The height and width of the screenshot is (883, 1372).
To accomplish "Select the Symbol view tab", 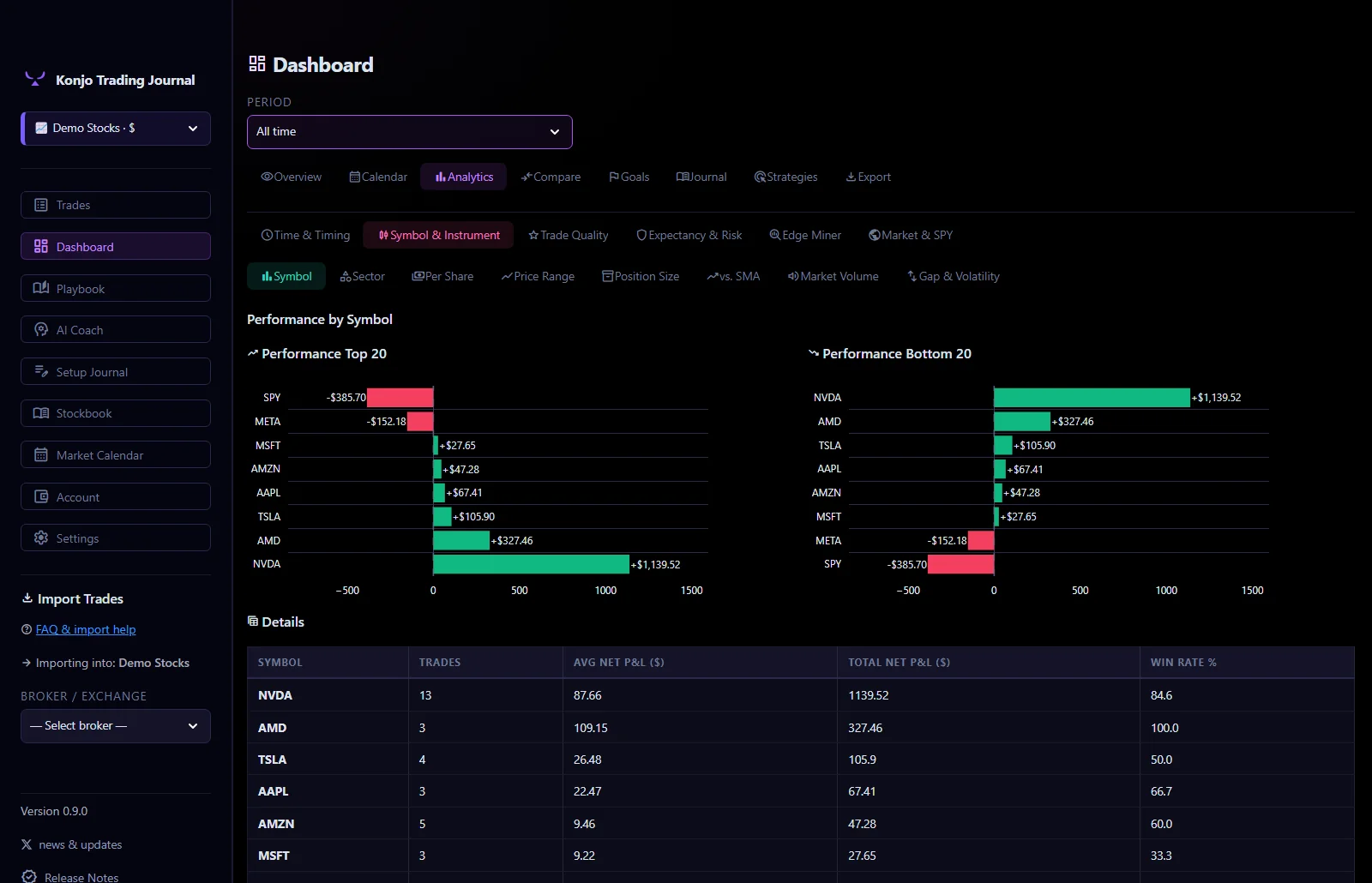I will 287,276.
